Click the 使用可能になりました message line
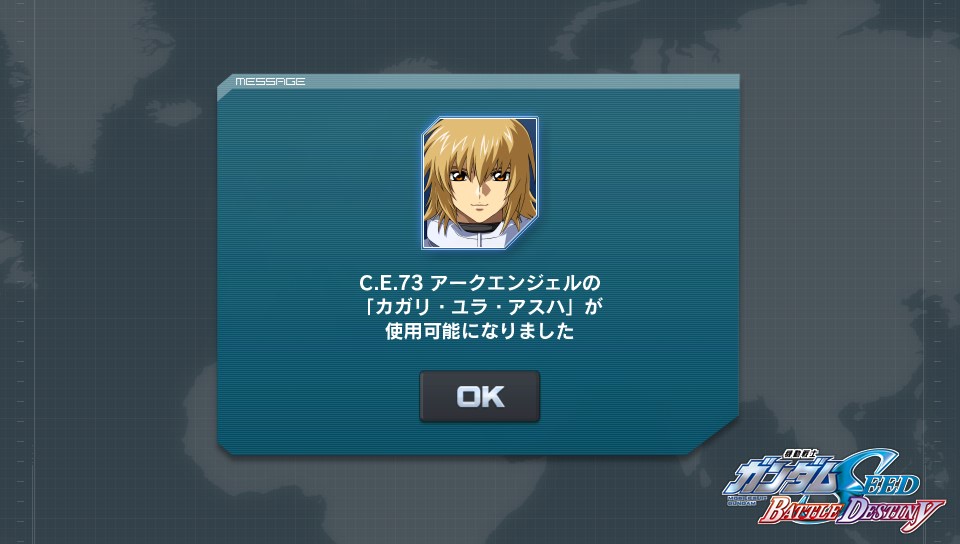 (x=479, y=331)
